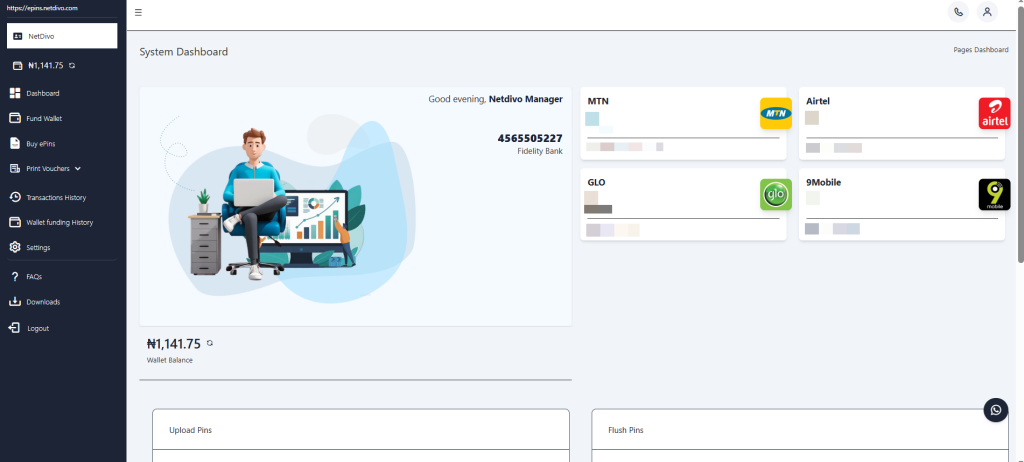Image resolution: width=1024 pixels, height=462 pixels.
Task: Click the Downloads icon
Action: click(x=15, y=302)
